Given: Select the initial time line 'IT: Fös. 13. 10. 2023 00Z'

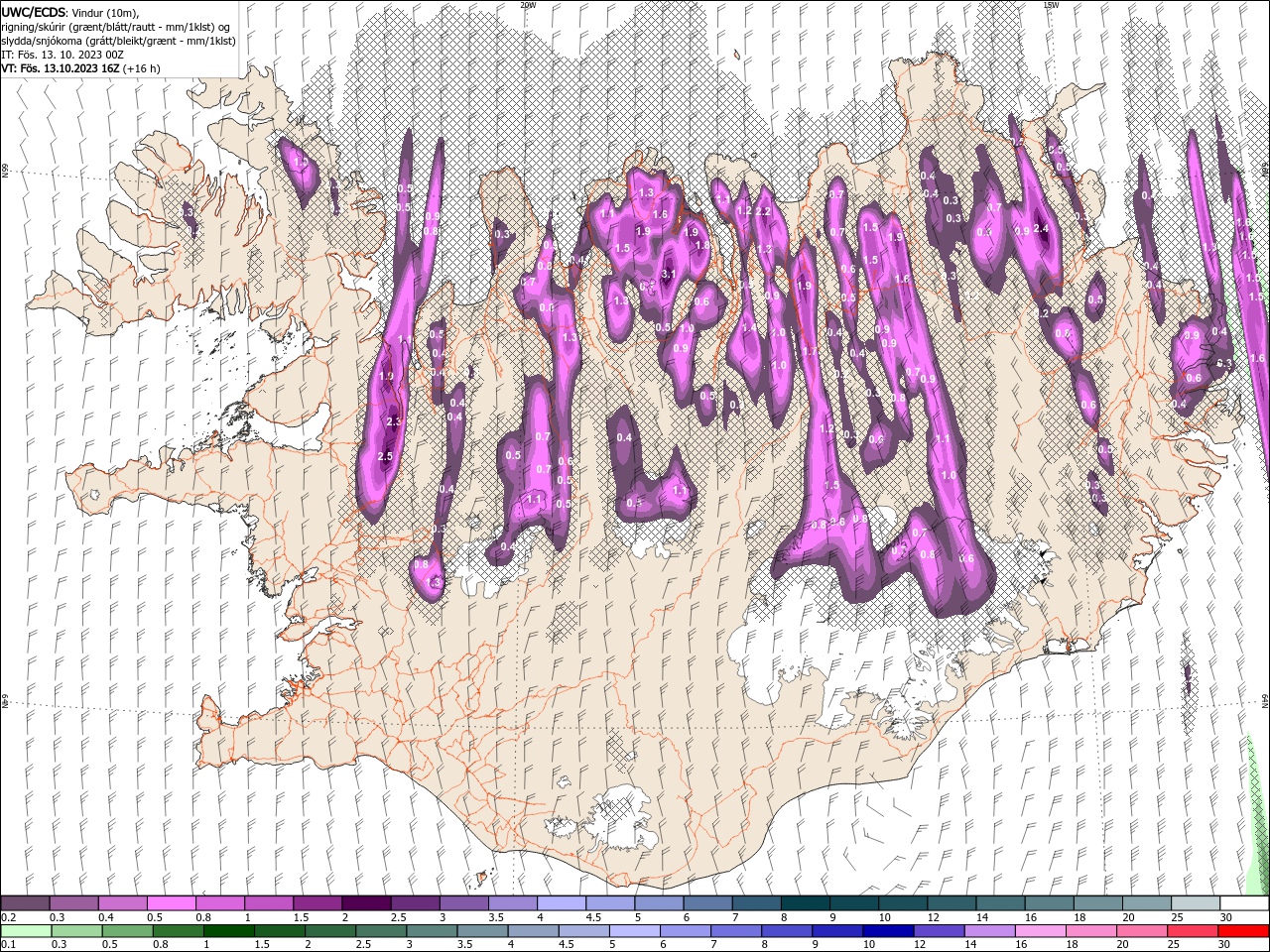Looking at the screenshot, I should (x=63, y=55).
